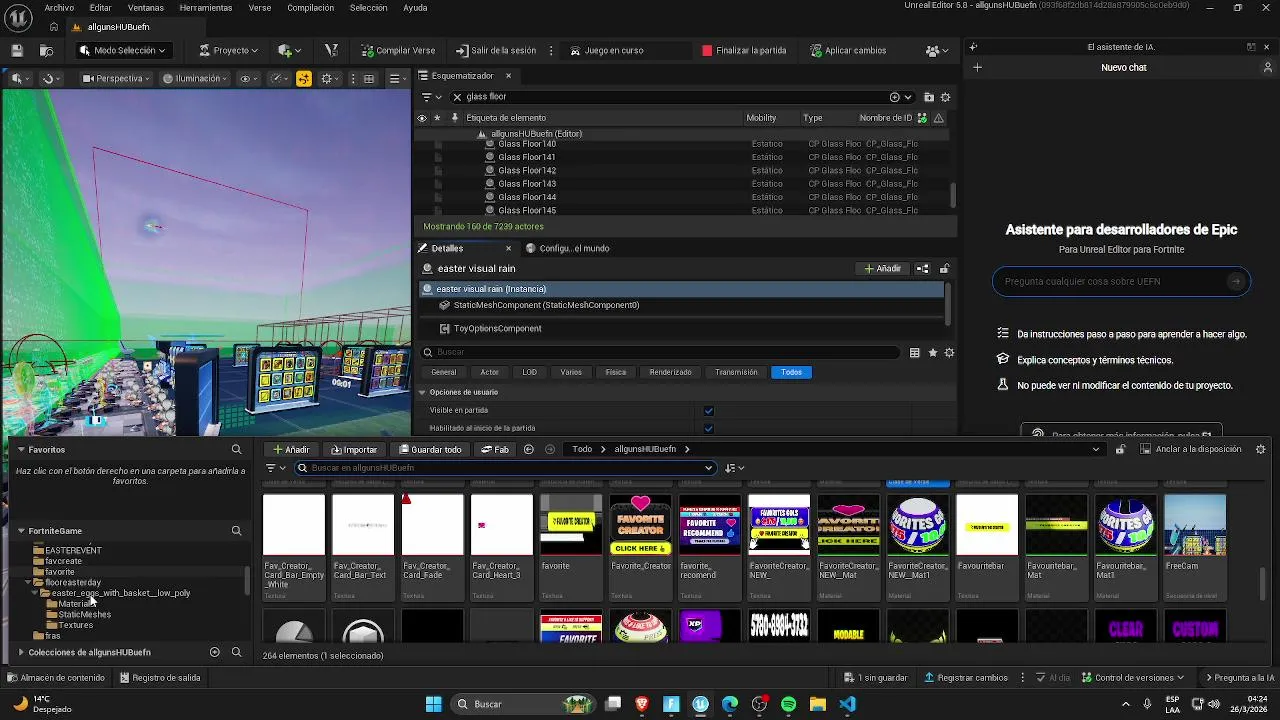The width and height of the screenshot is (1280, 720).
Task: Open Iluminación view mode dropdown
Action: 195,78
